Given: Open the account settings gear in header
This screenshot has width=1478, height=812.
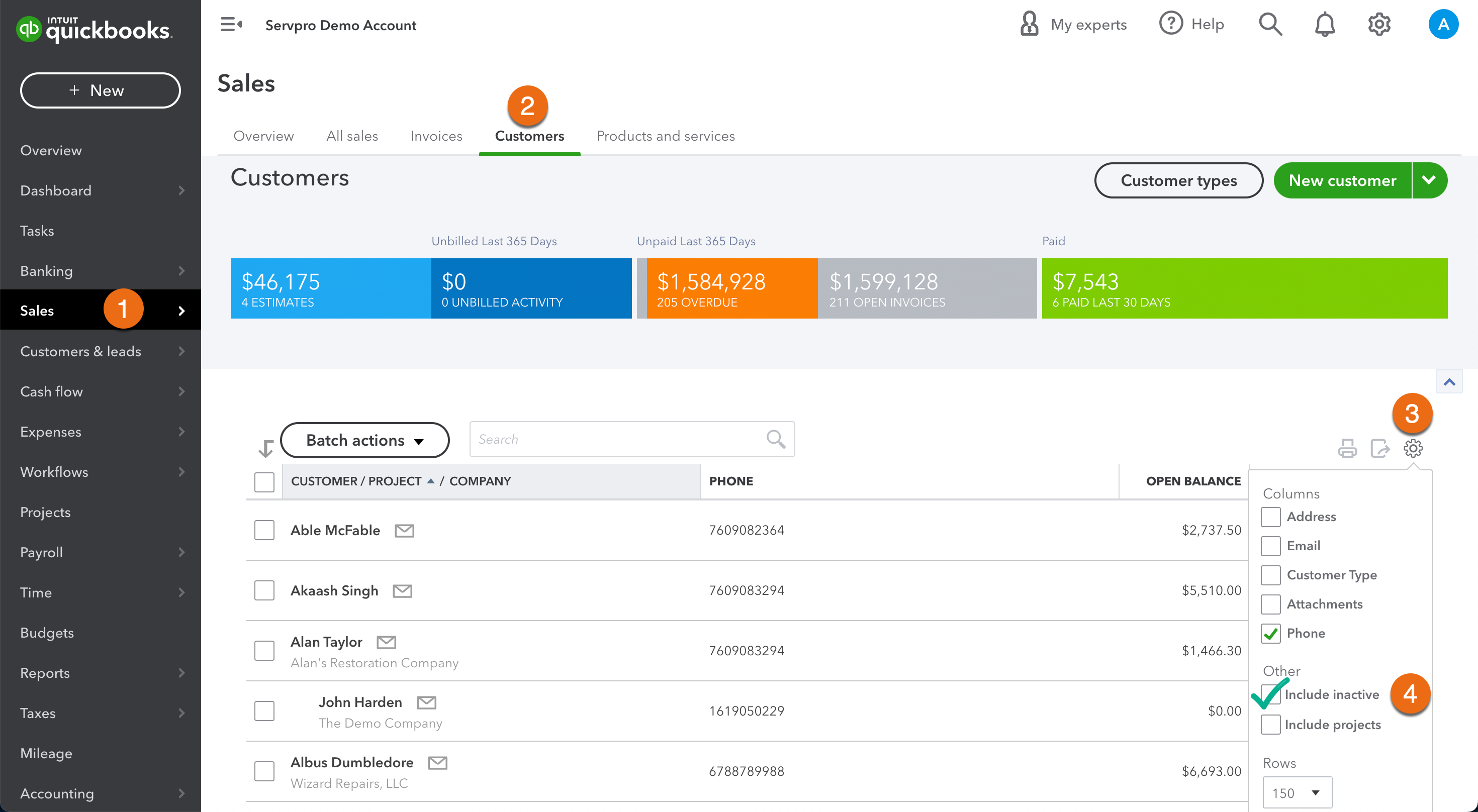Looking at the screenshot, I should coord(1379,25).
